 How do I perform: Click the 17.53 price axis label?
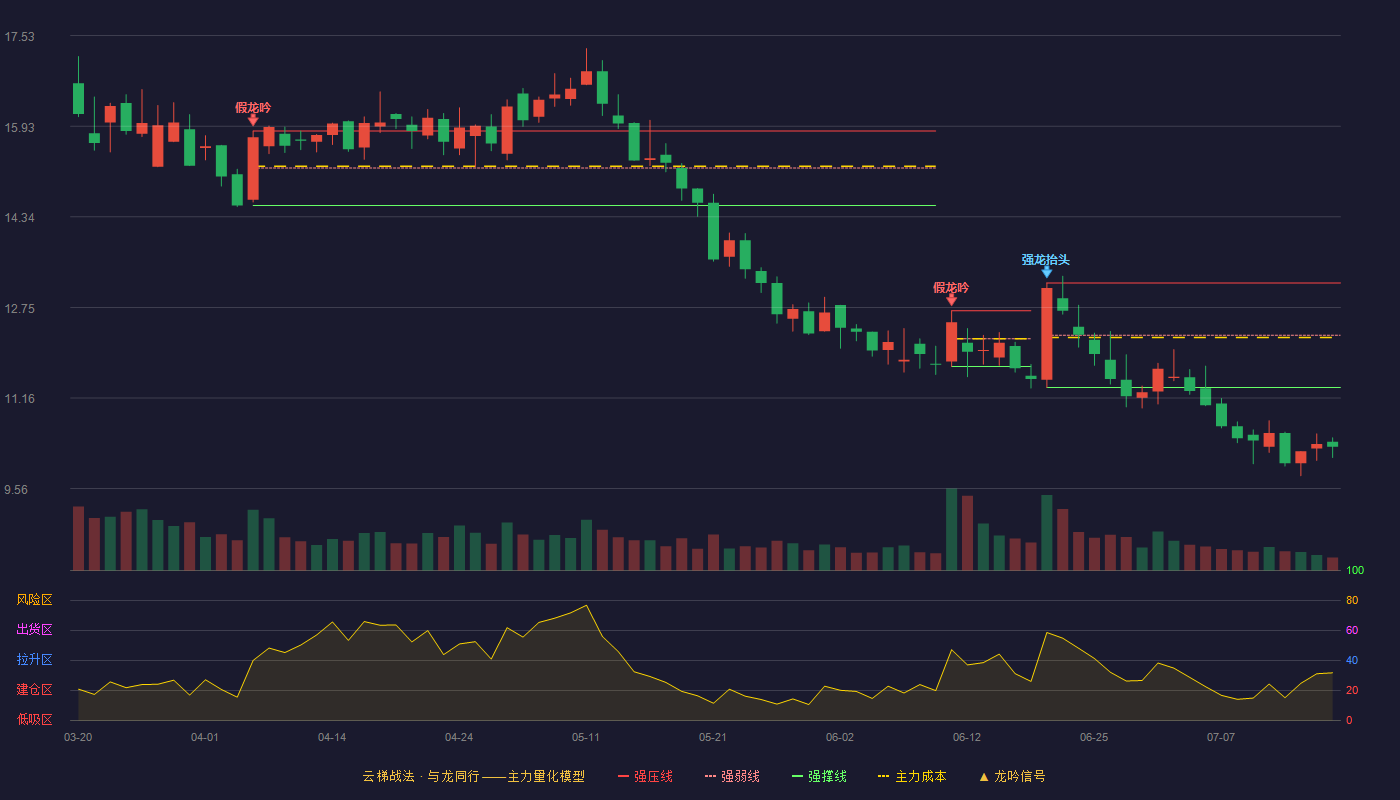20,37
